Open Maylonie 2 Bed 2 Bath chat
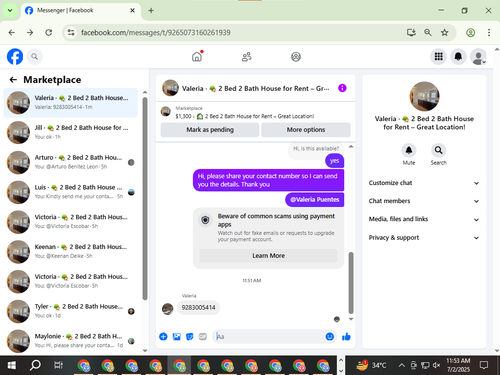Viewport: 500px width, 375px height. click(71, 341)
